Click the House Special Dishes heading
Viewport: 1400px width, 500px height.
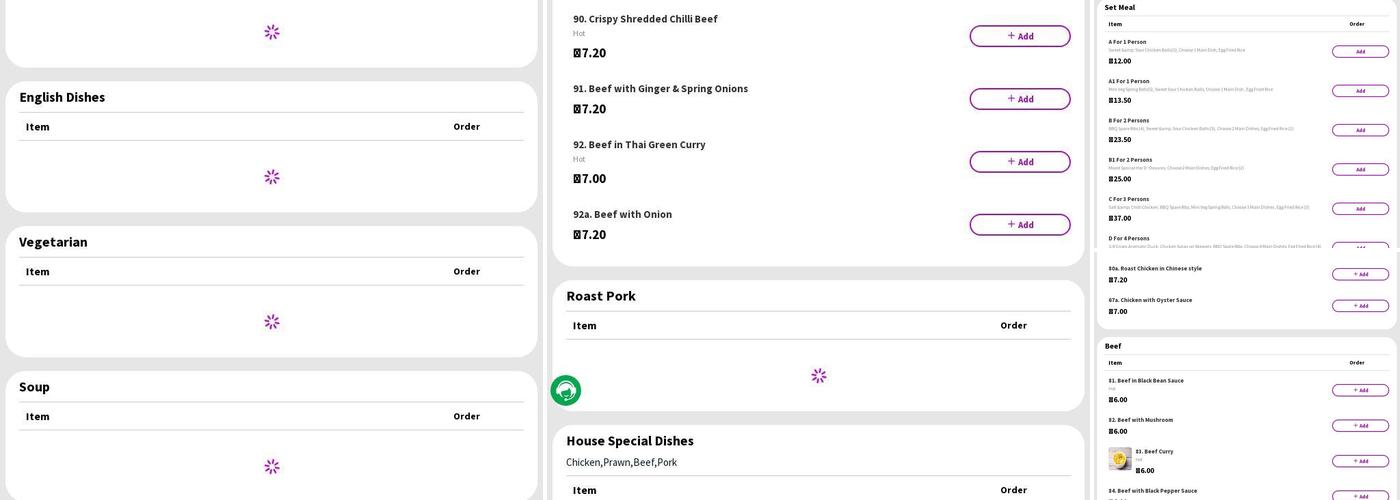tap(630, 441)
